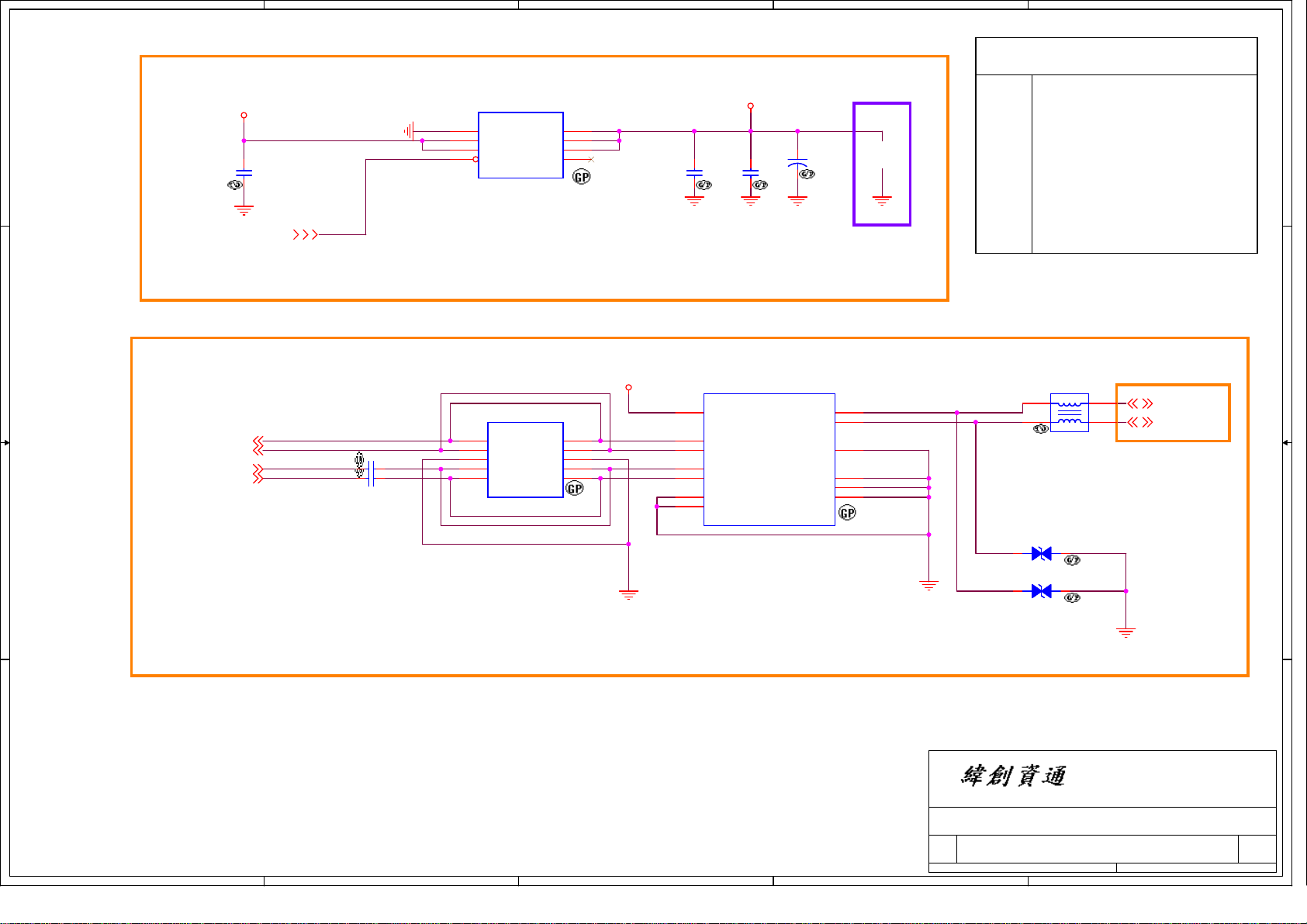The image size is (1307, 924).
Task: Click the ground symbol inside the purple box
Action: [882, 201]
